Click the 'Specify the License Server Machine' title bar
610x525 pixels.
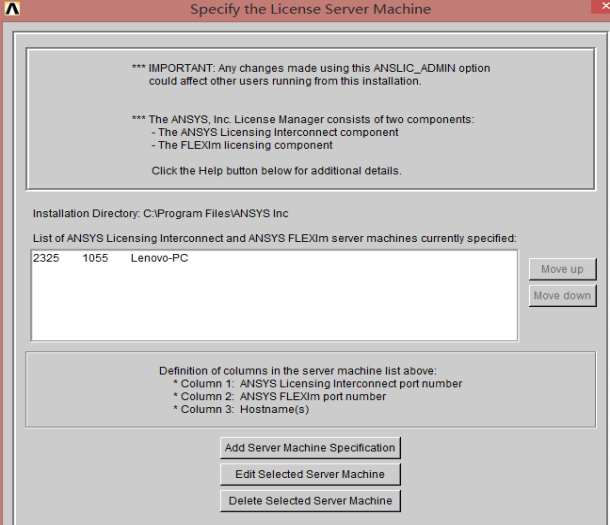click(310, 10)
